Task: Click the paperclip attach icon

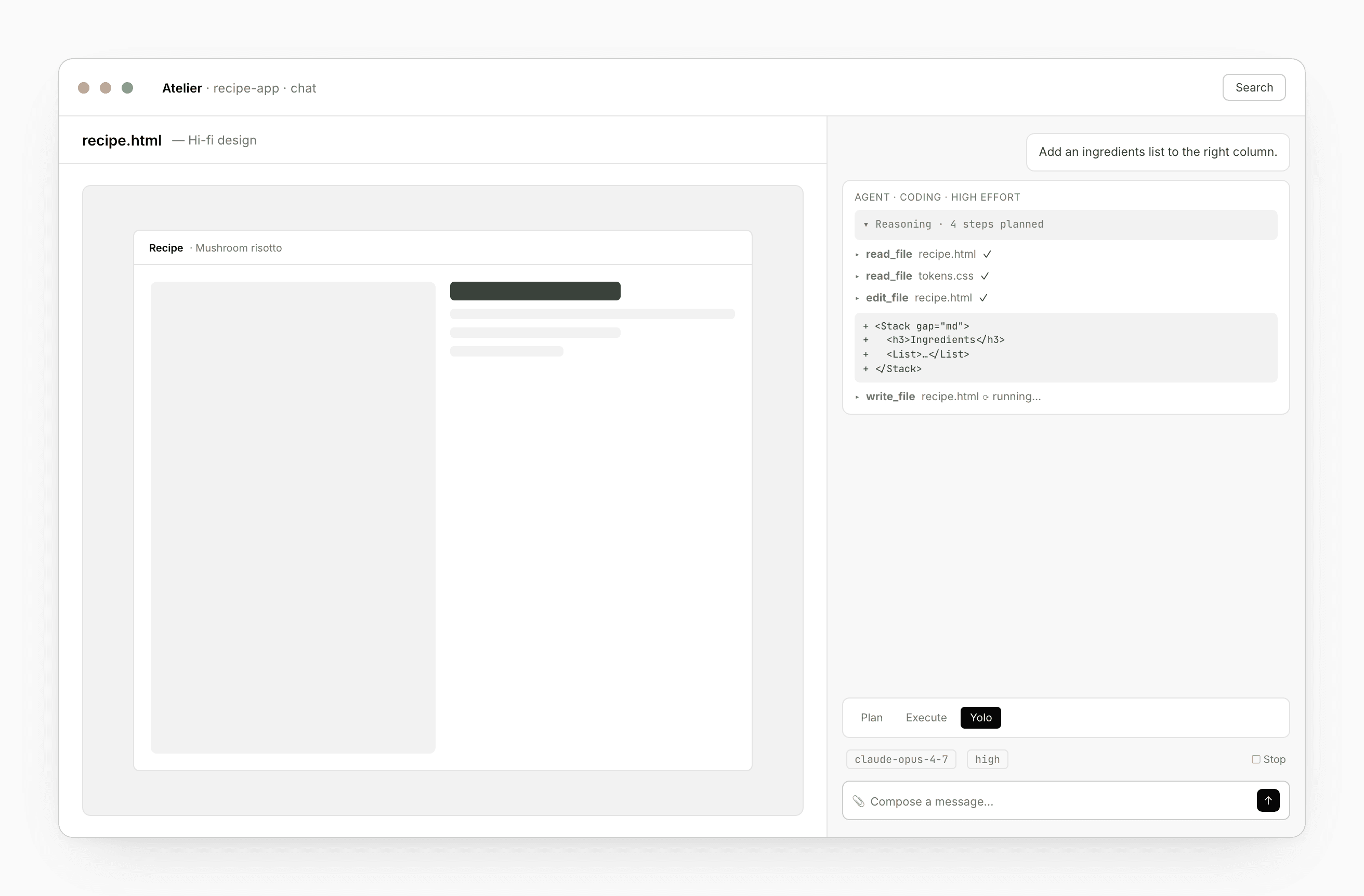Action: point(858,801)
